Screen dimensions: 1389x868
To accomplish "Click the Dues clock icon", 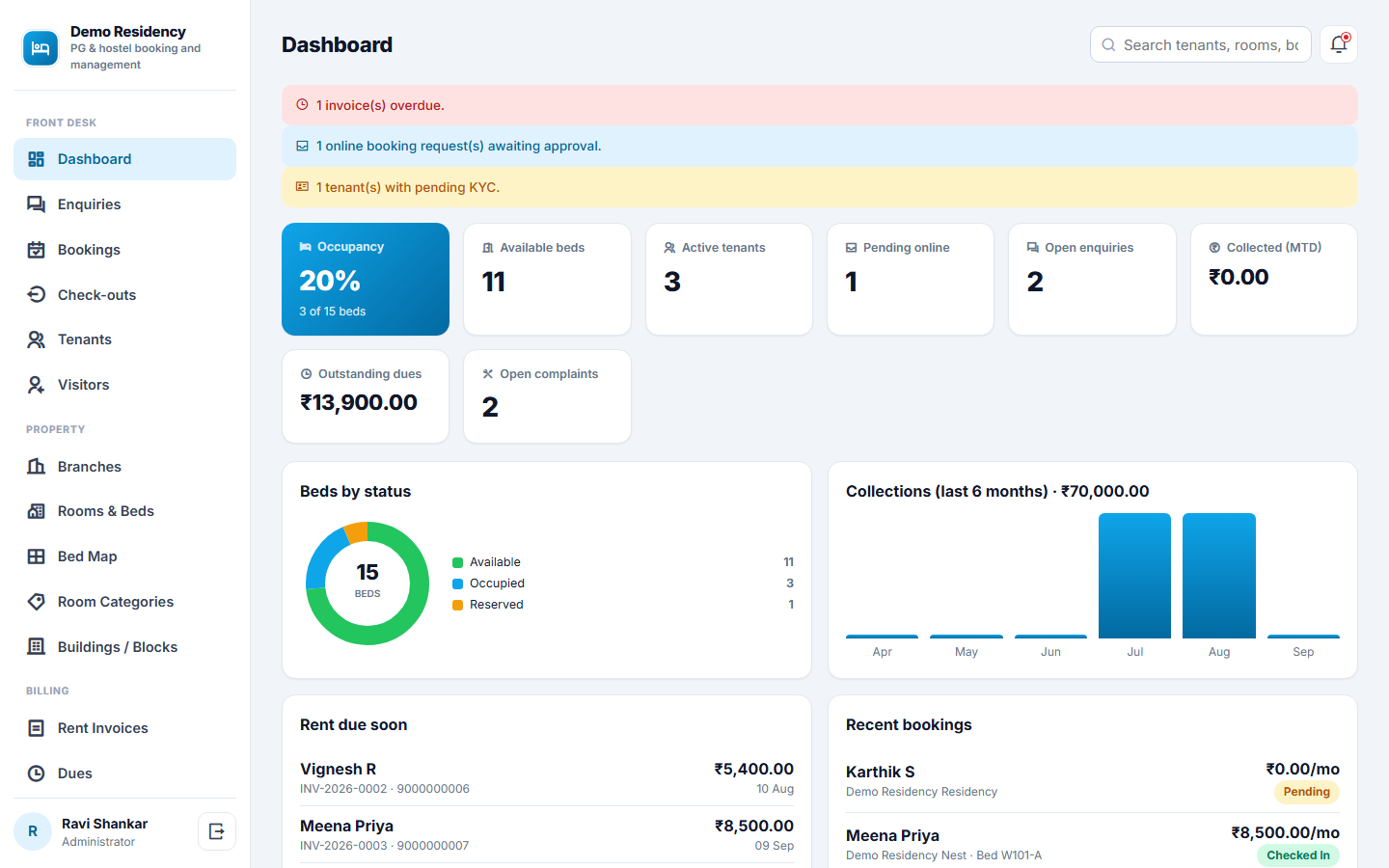I will pos(37,773).
